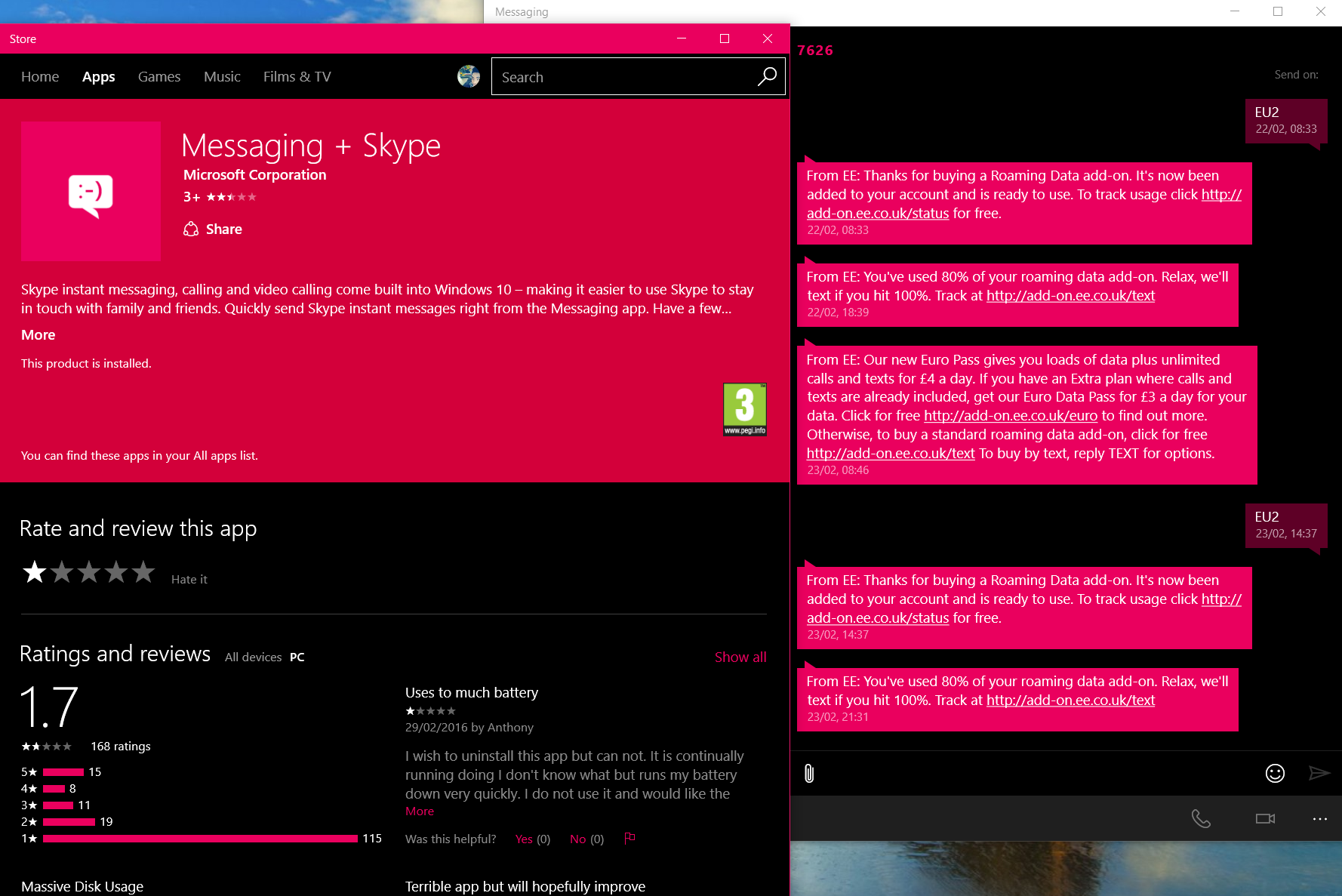This screenshot has height=896, width=1342.
Task: Flag the 'Uses to much battery' review
Action: pos(630,839)
